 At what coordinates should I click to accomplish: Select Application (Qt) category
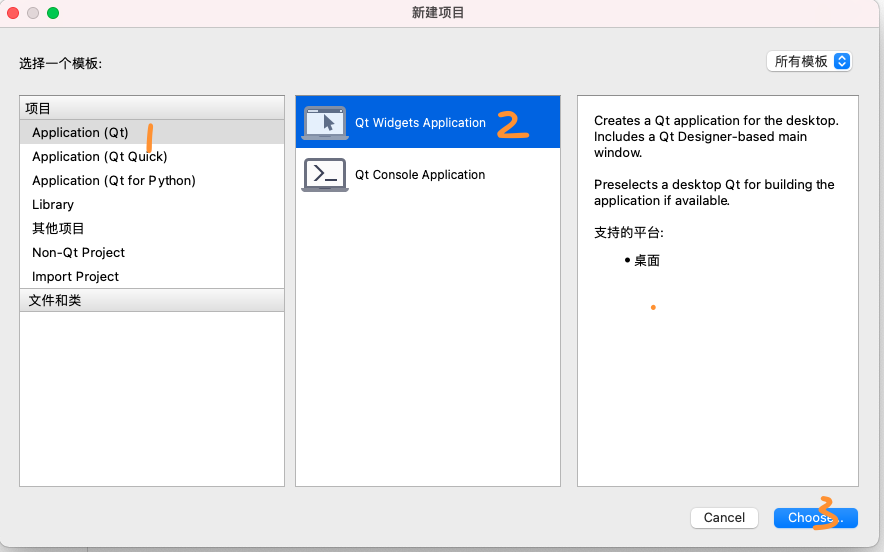point(152,133)
